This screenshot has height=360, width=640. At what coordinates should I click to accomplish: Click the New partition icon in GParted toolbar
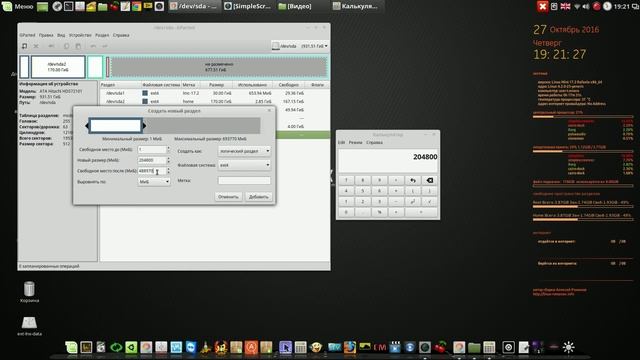(x=24, y=46)
